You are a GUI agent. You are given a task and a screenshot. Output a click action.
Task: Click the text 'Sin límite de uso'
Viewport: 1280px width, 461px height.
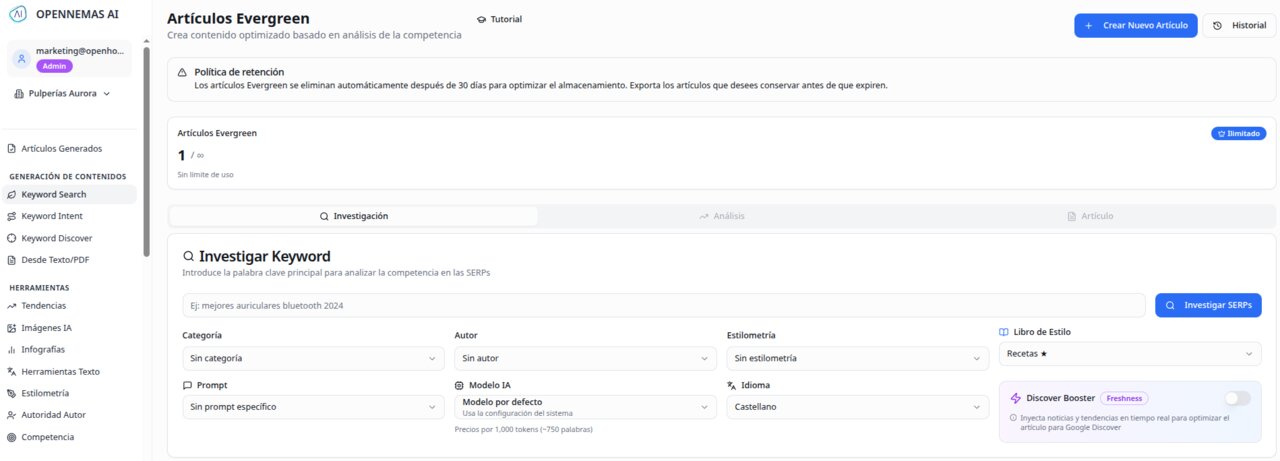click(x=206, y=174)
